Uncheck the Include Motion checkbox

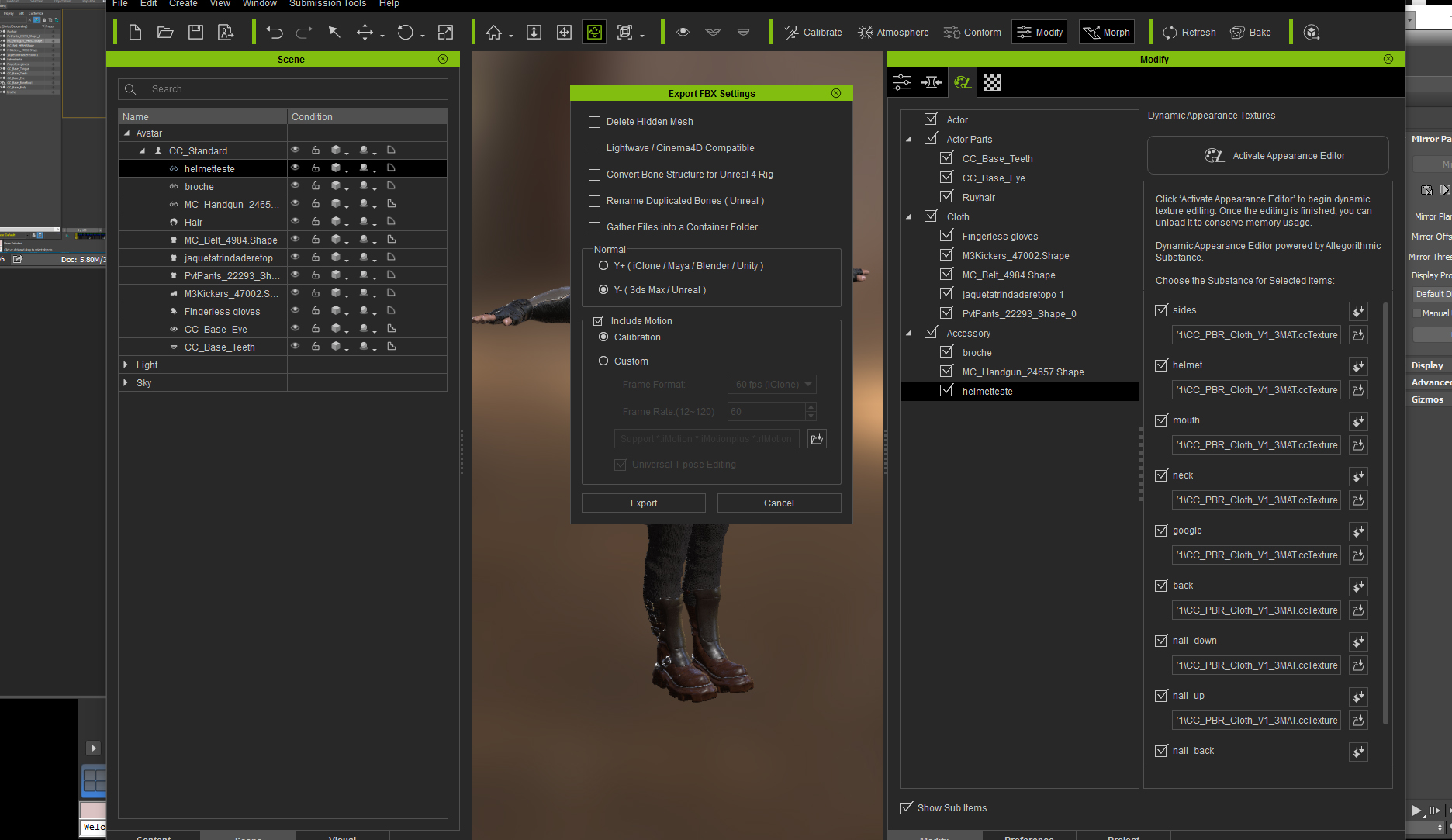(x=598, y=321)
